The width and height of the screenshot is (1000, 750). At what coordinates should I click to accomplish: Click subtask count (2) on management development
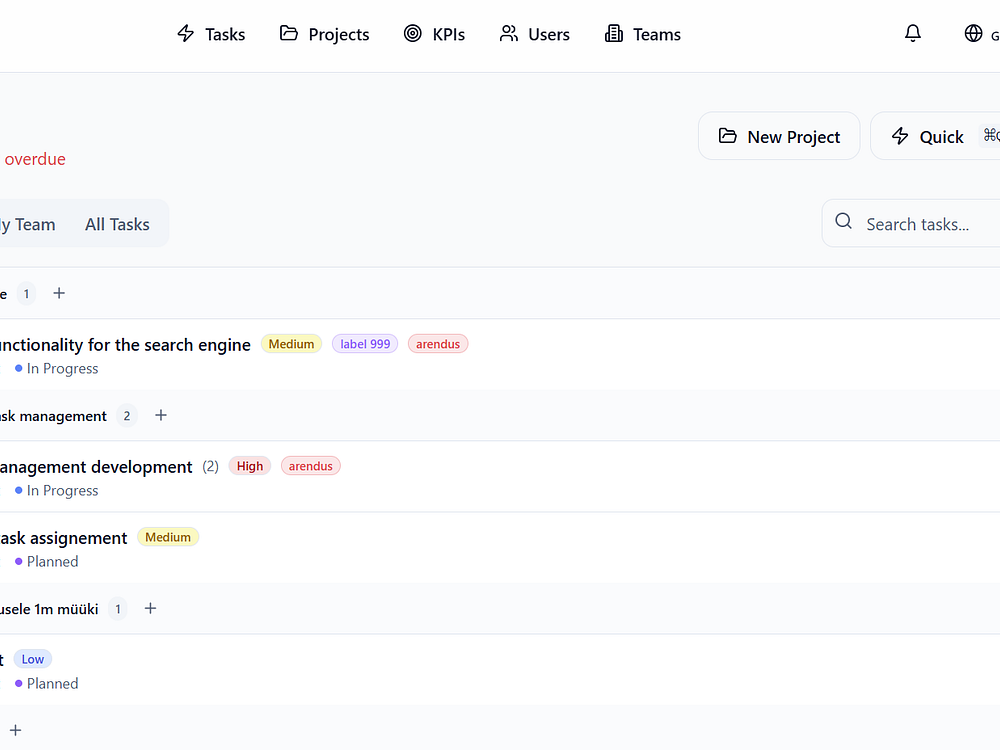click(x=210, y=466)
